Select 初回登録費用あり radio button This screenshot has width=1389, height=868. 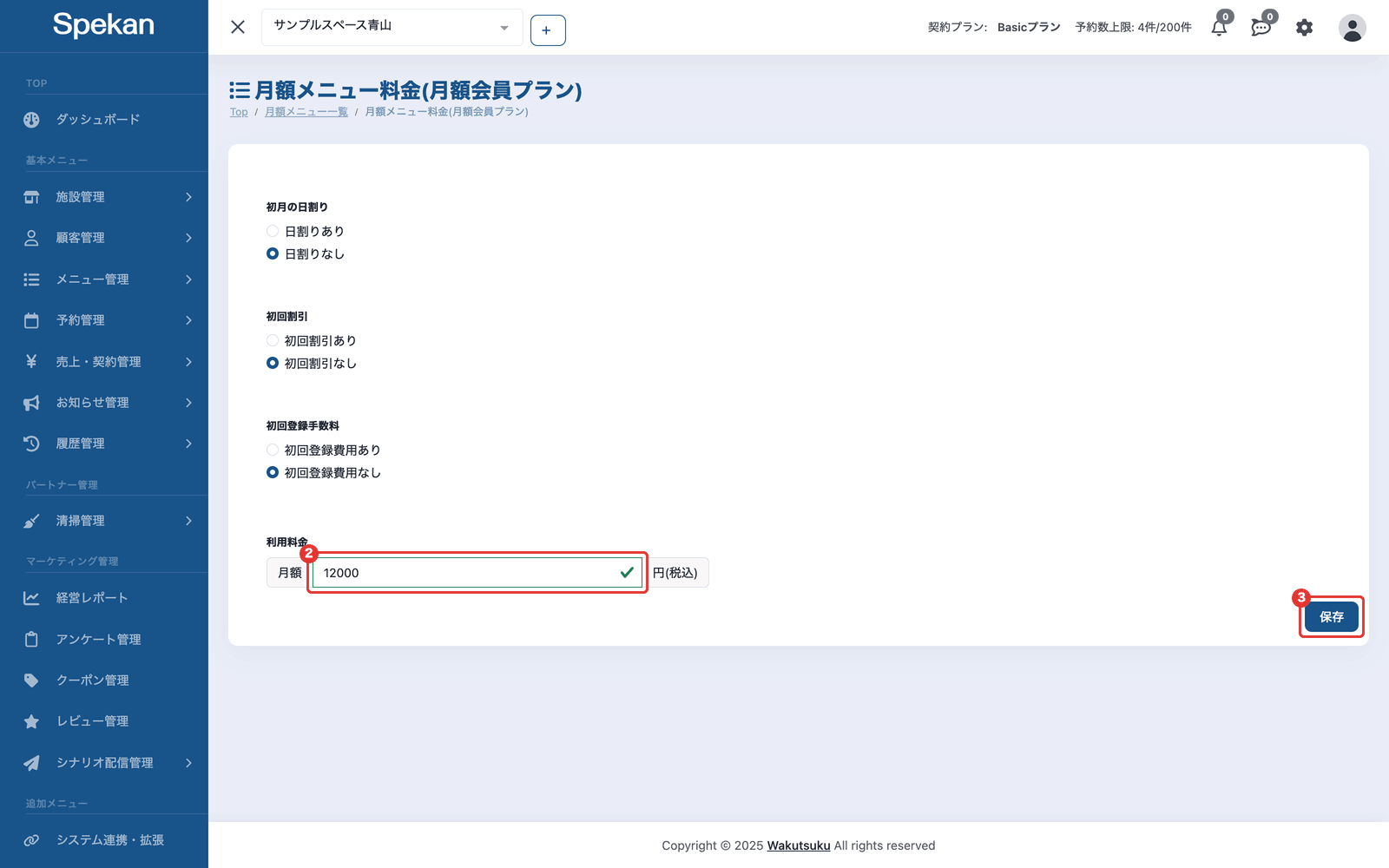point(273,450)
